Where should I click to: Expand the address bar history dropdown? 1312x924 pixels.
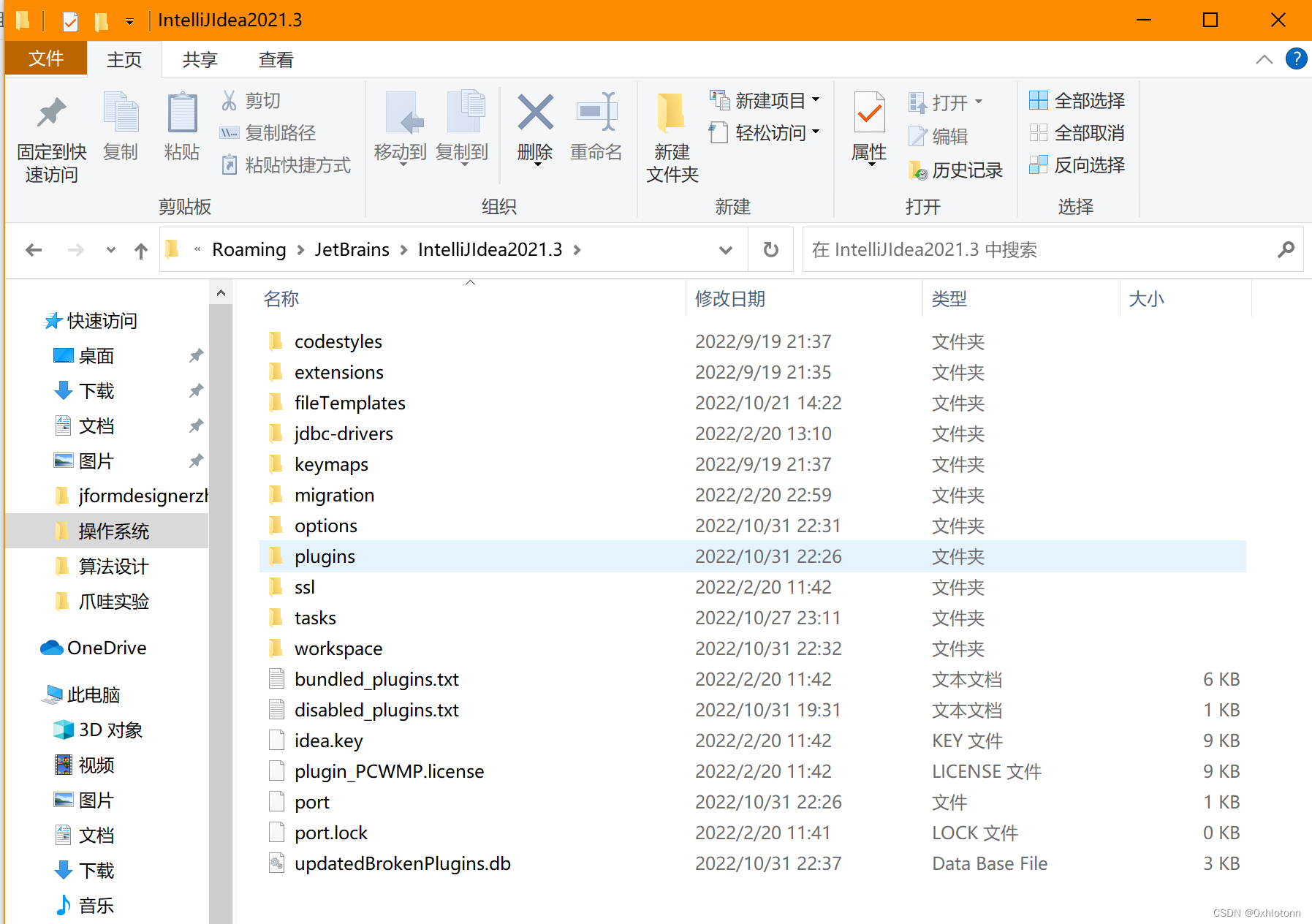tap(726, 250)
